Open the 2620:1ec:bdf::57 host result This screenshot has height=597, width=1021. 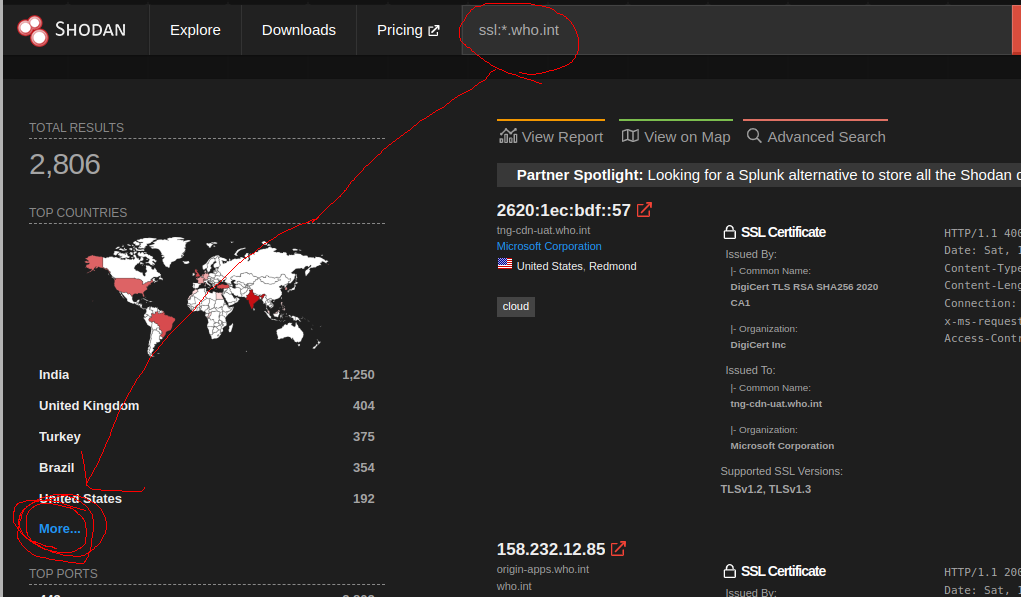pyautogui.click(x=563, y=210)
